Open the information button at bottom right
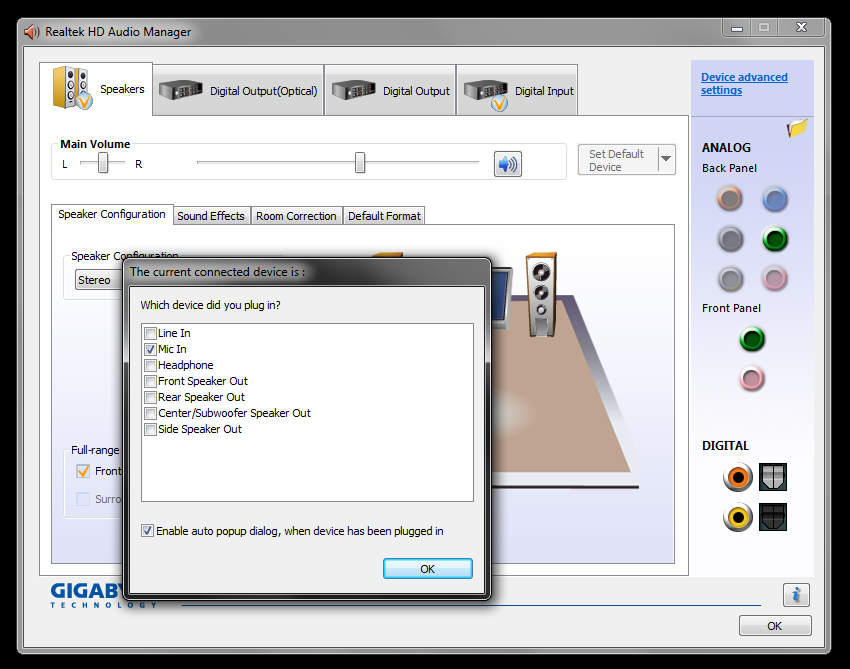 796,595
